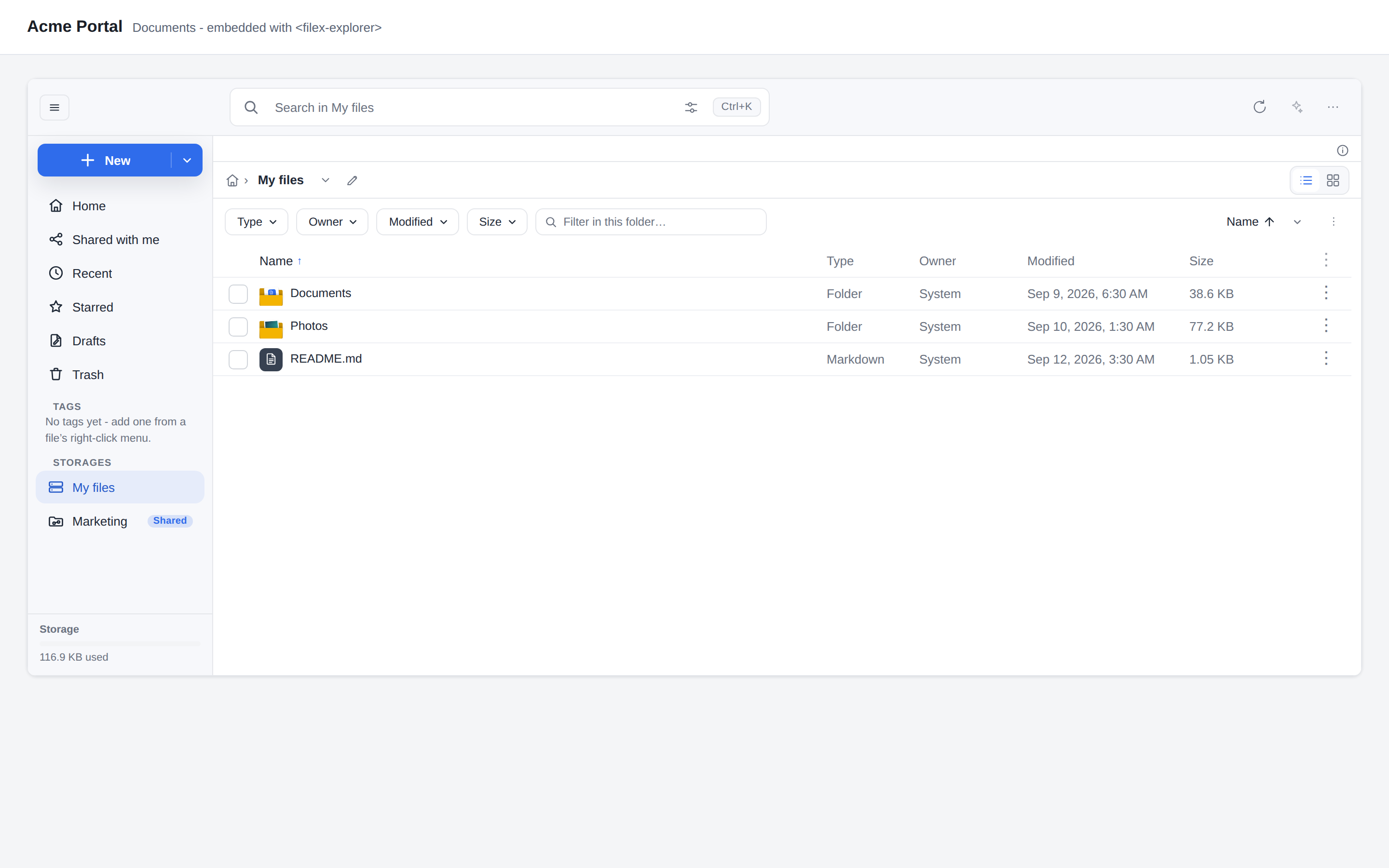Open Drafts in the sidebar
The image size is (1389, 868).
click(x=120, y=341)
